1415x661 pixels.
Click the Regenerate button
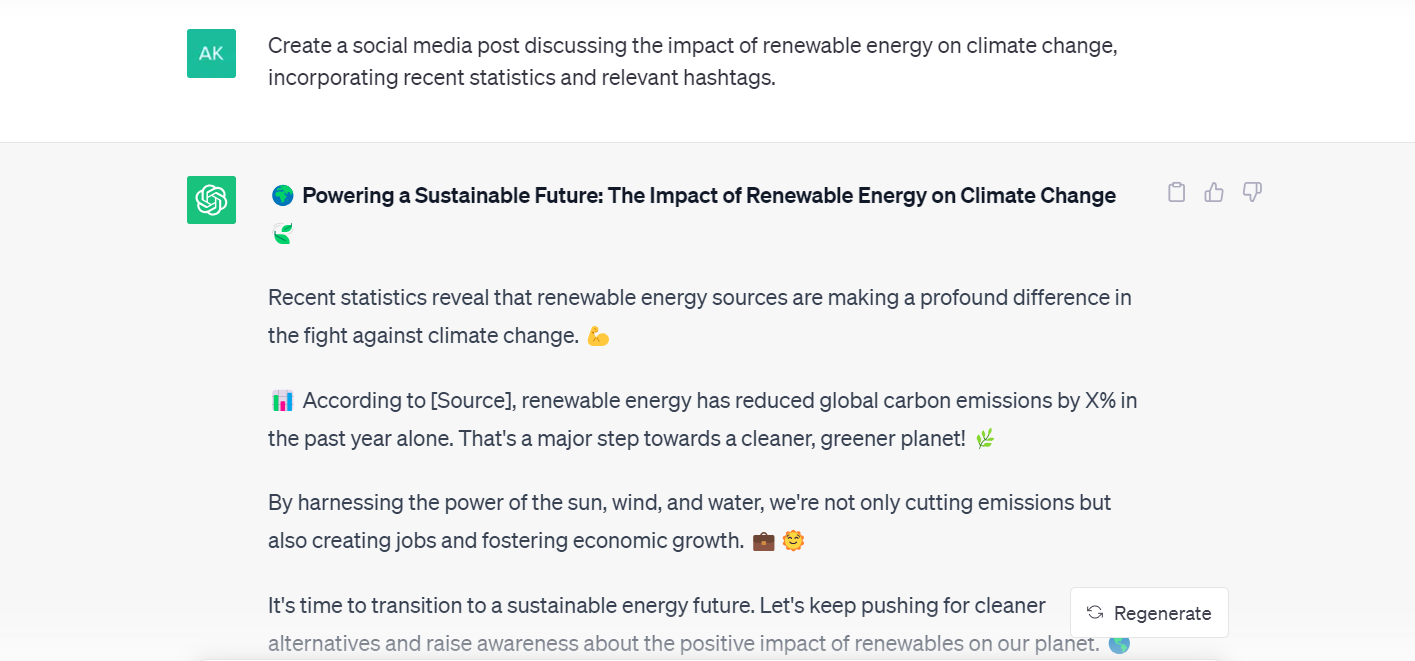click(1149, 613)
